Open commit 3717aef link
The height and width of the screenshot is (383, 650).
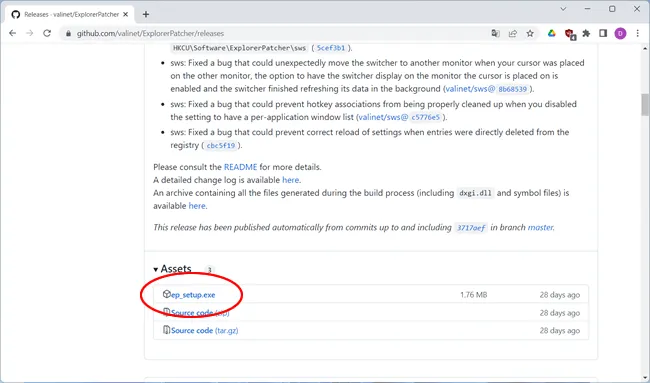click(471, 228)
